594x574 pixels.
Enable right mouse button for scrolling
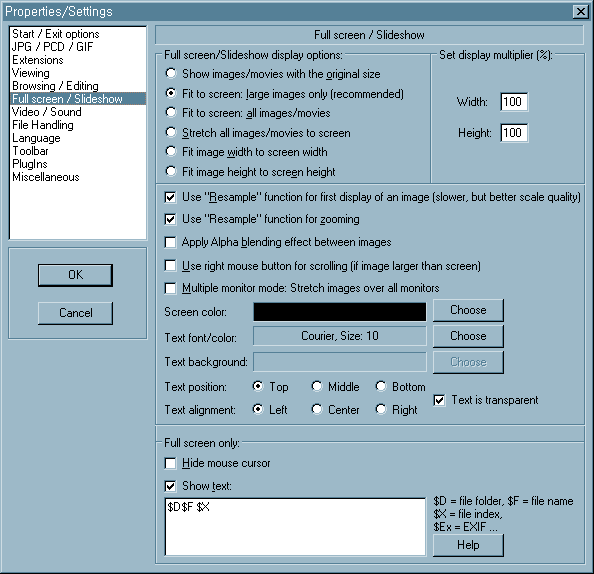170,266
